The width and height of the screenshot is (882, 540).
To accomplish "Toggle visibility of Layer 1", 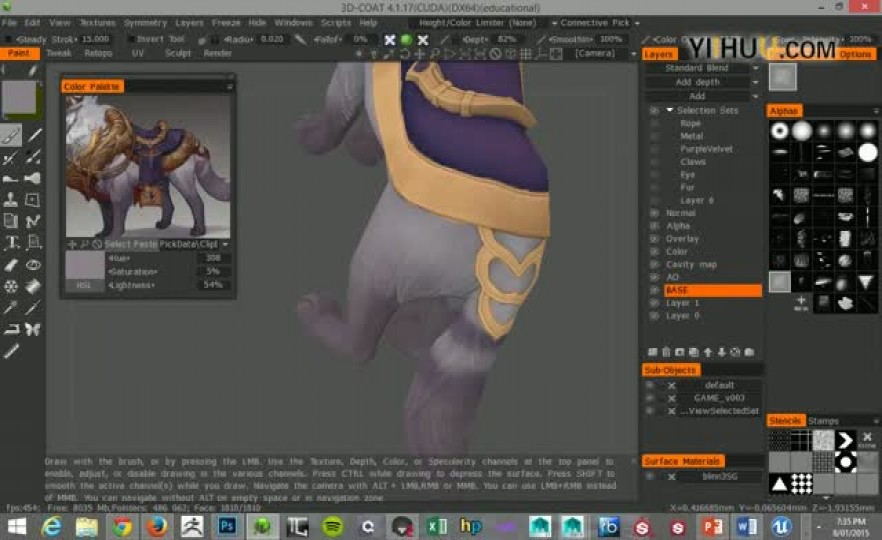I will click(x=654, y=303).
